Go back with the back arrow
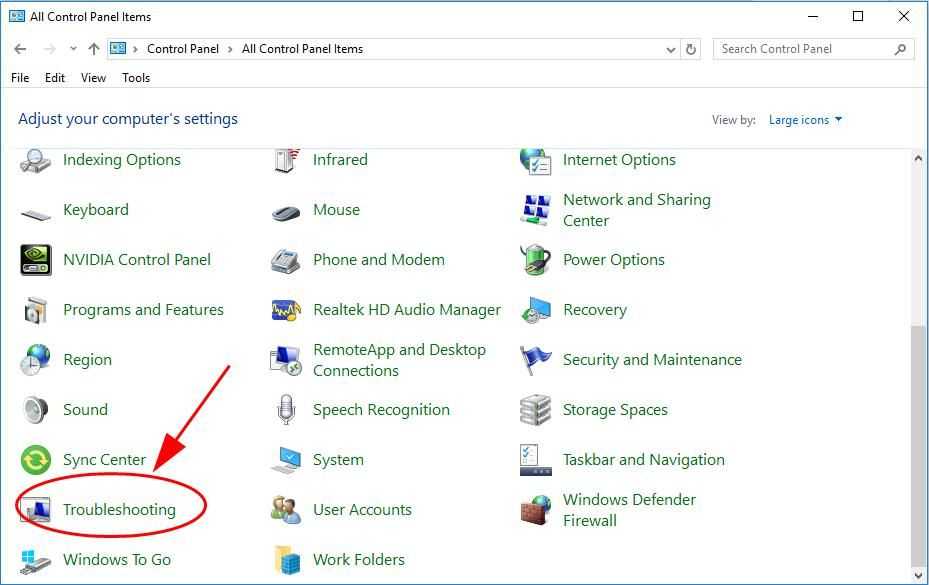The height and width of the screenshot is (585, 929). [20, 49]
